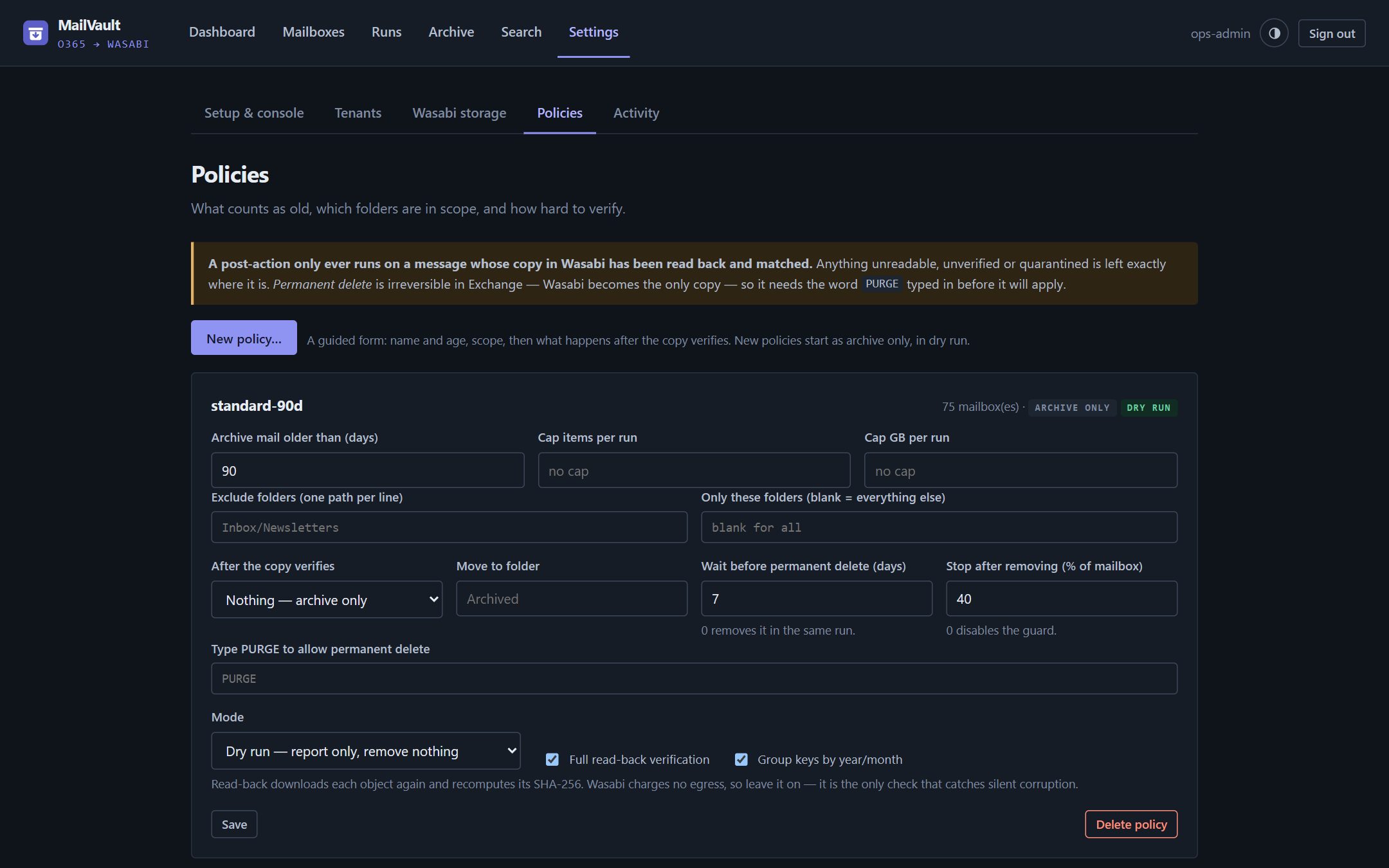Click the Sign out button
This screenshot has height=868, width=1389.
point(1332,33)
